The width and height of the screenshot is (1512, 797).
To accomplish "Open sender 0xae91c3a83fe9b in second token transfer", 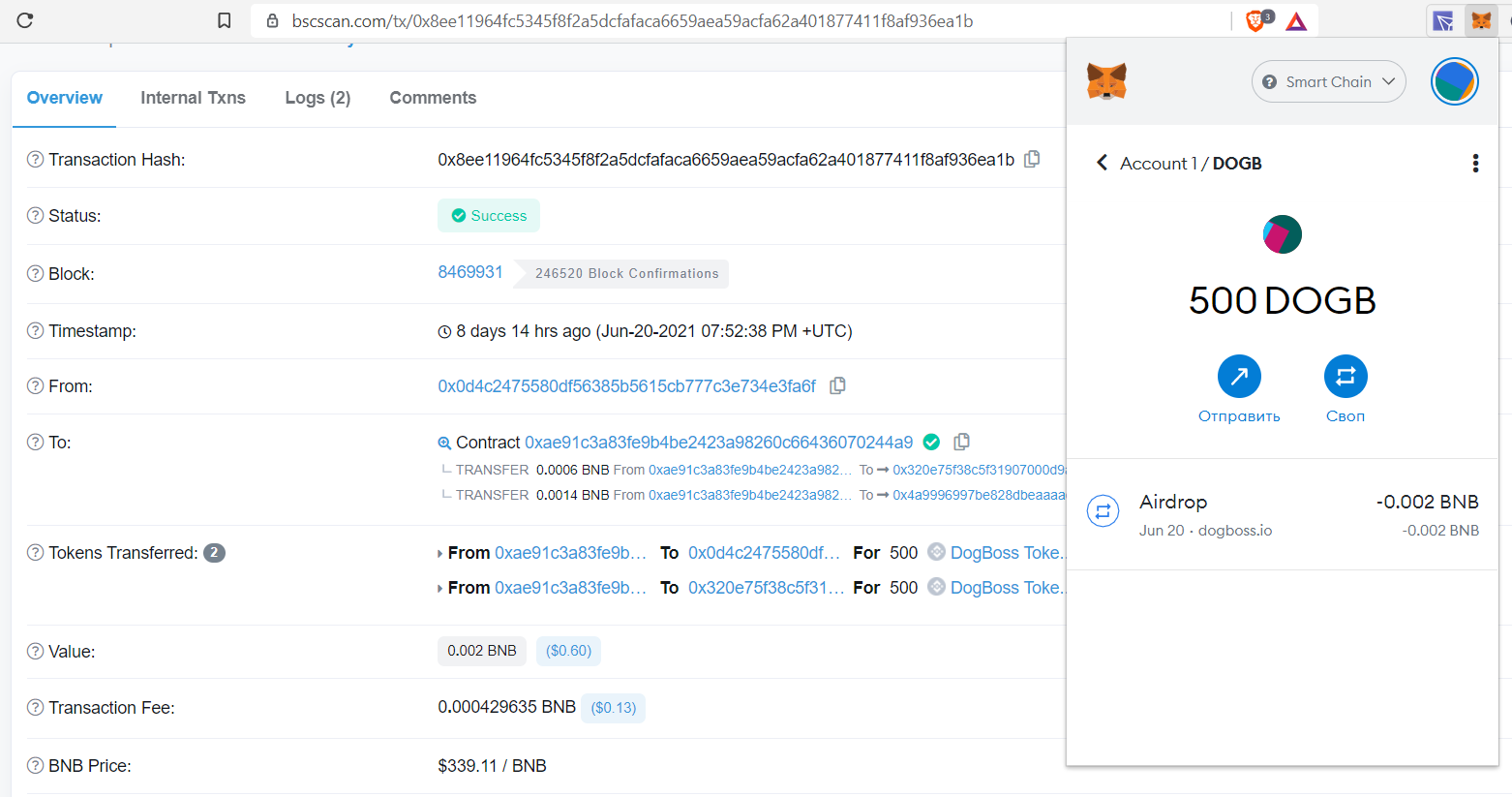I will [x=570, y=587].
